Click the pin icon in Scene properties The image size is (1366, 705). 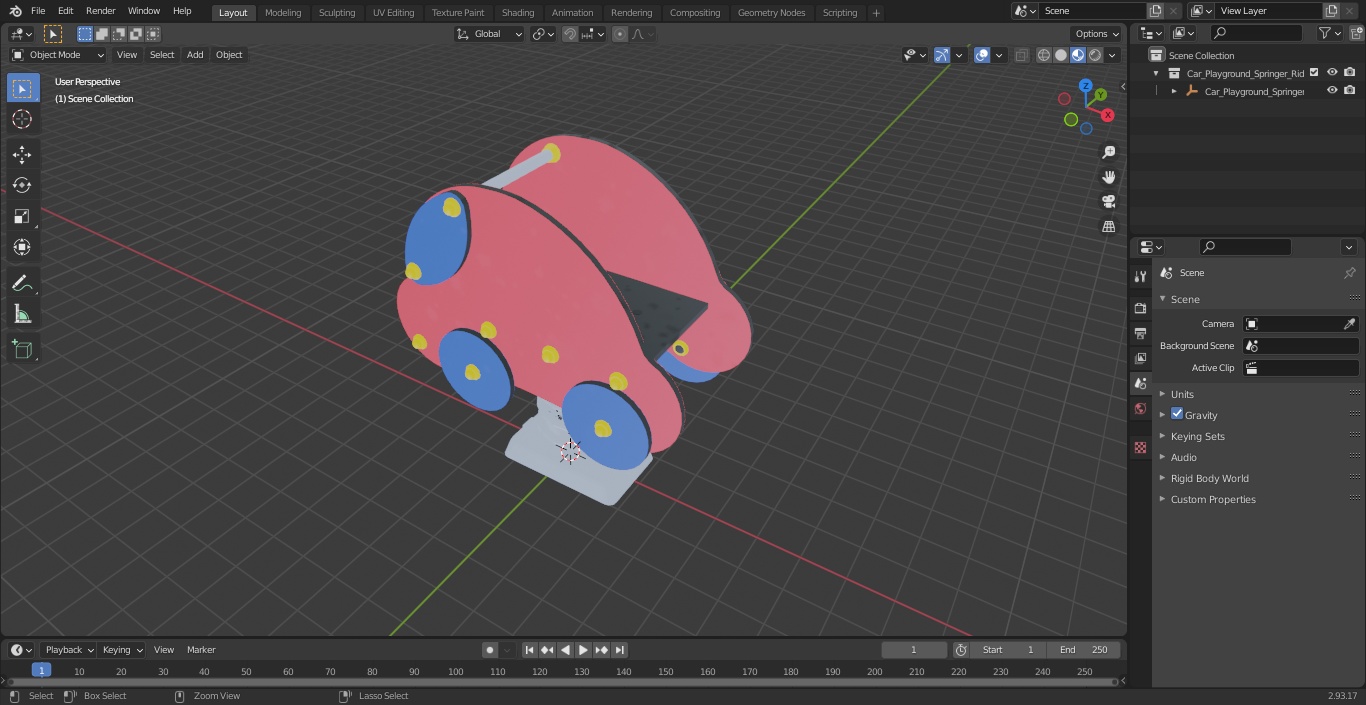[x=1349, y=273]
